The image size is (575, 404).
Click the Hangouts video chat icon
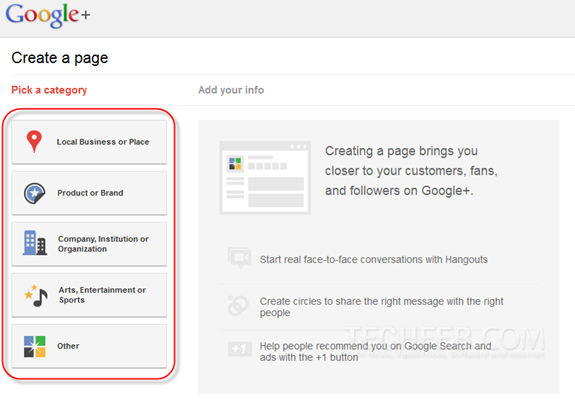[x=239, y=258]
